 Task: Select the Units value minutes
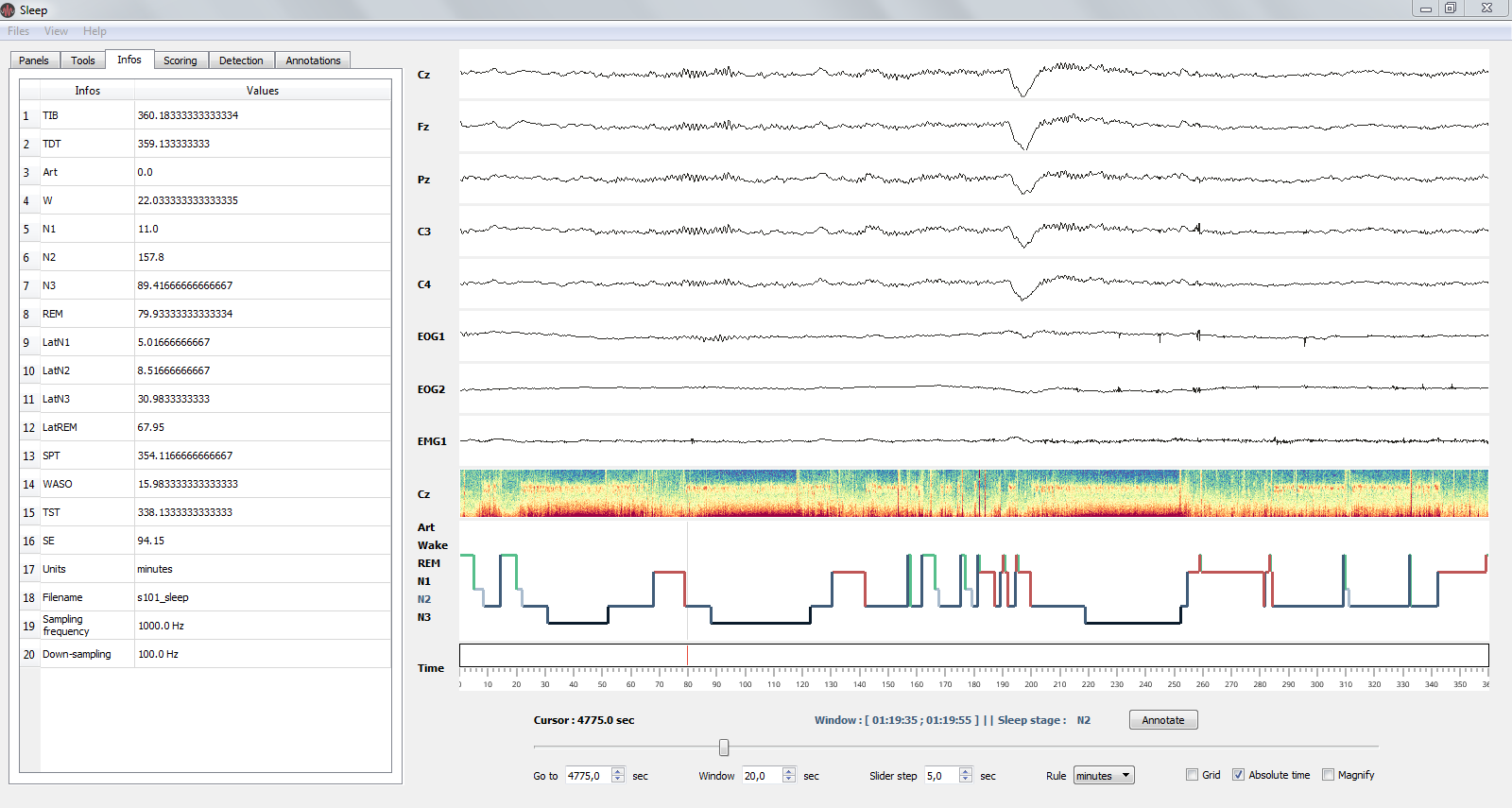pos(155,569)
